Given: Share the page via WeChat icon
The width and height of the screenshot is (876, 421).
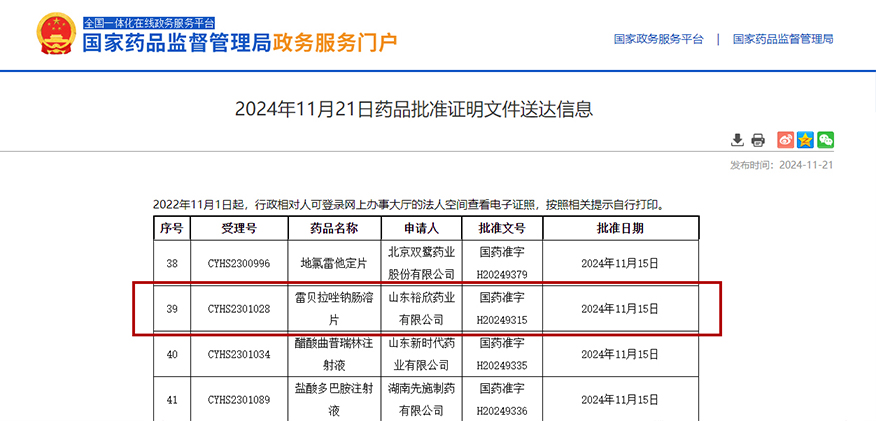Looking at the screenshot, I should coord(825,140).
